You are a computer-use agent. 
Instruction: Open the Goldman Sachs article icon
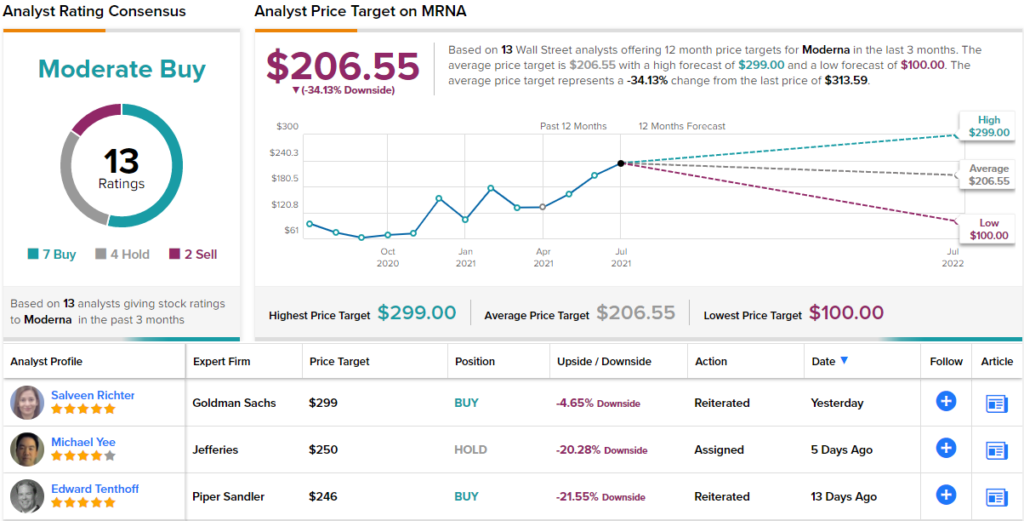tap(996, 403)
